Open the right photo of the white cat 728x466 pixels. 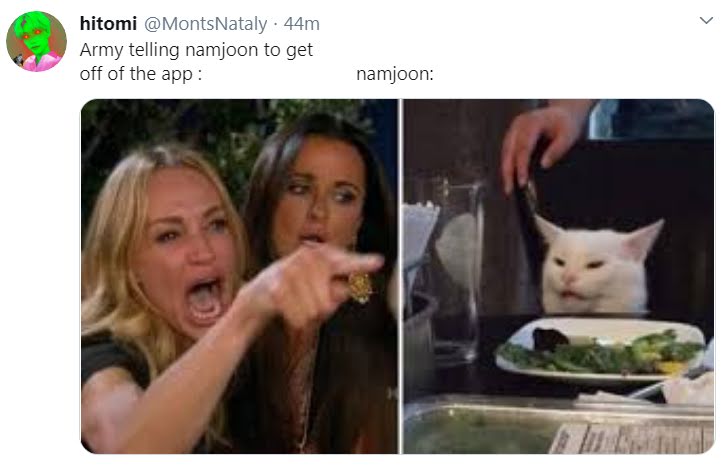click(x=559, y=276)
